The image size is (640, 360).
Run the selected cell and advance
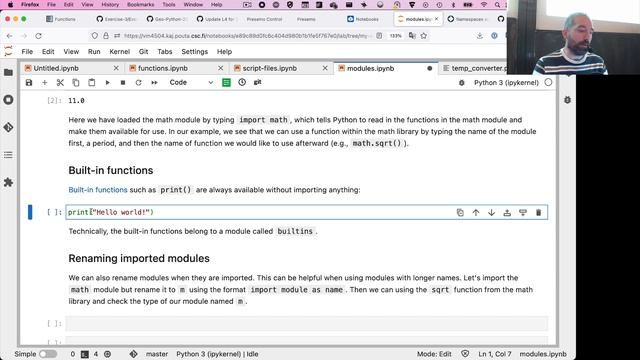pyautogui.click(x=107, y=82)
